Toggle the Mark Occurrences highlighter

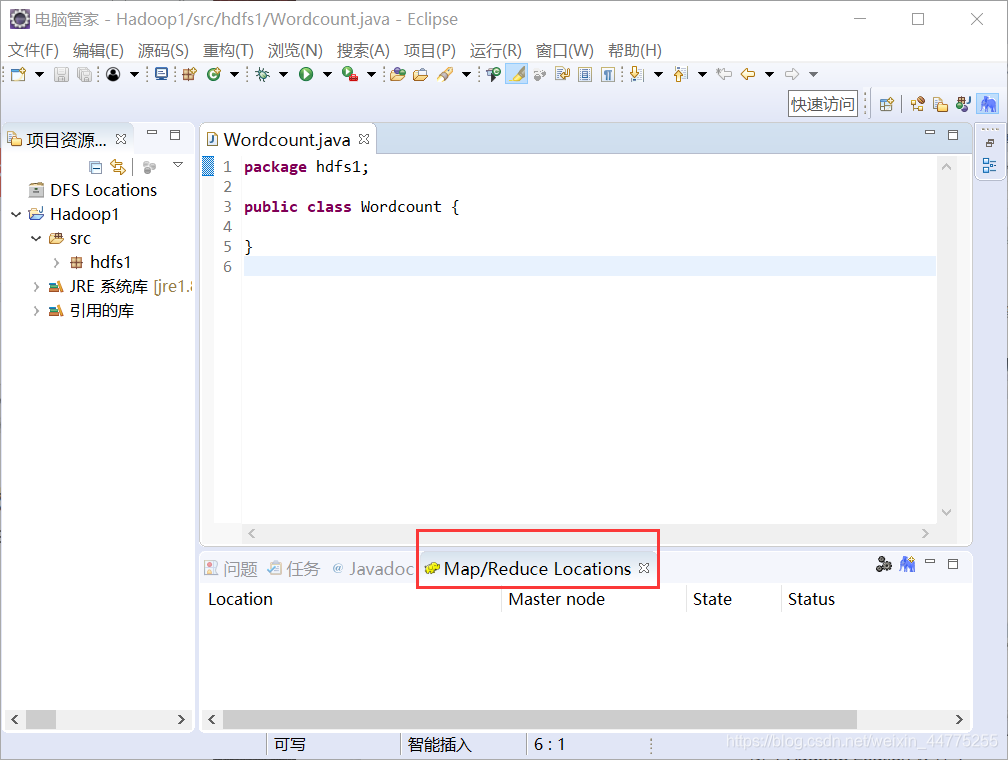516,73
